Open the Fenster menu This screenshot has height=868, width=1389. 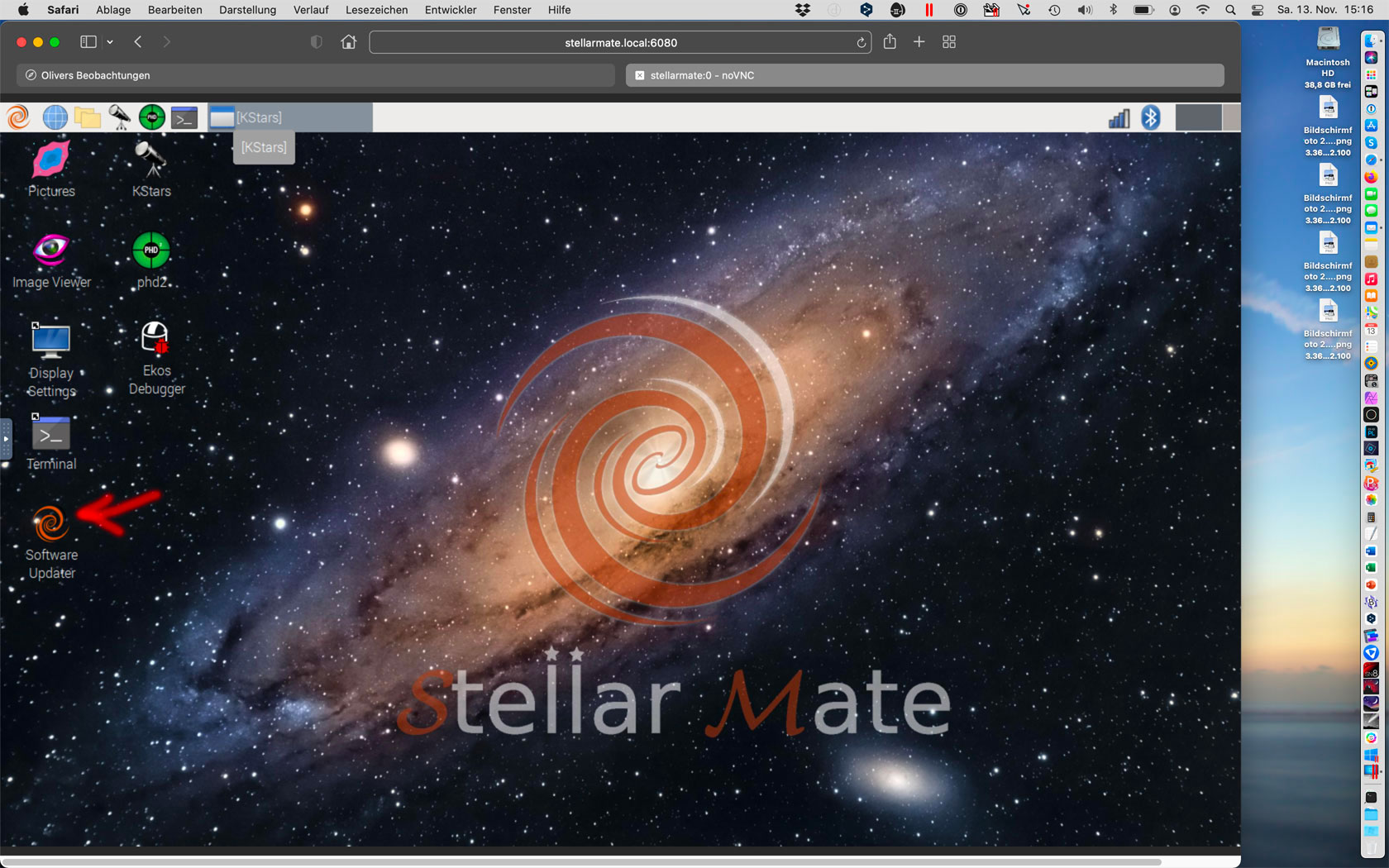pyautogui.click(x=513, y=10)
